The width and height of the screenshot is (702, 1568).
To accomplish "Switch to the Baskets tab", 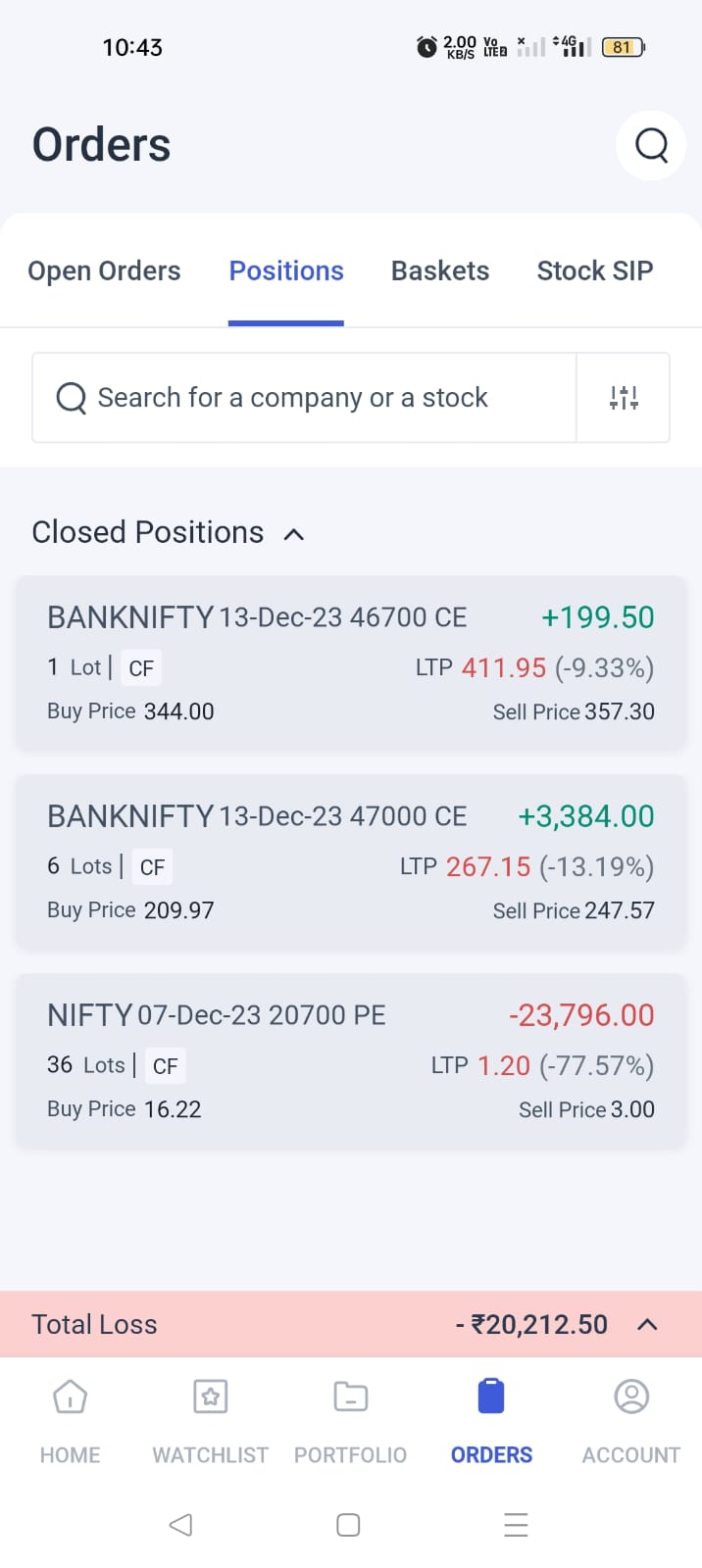I will tap(440, 270).
